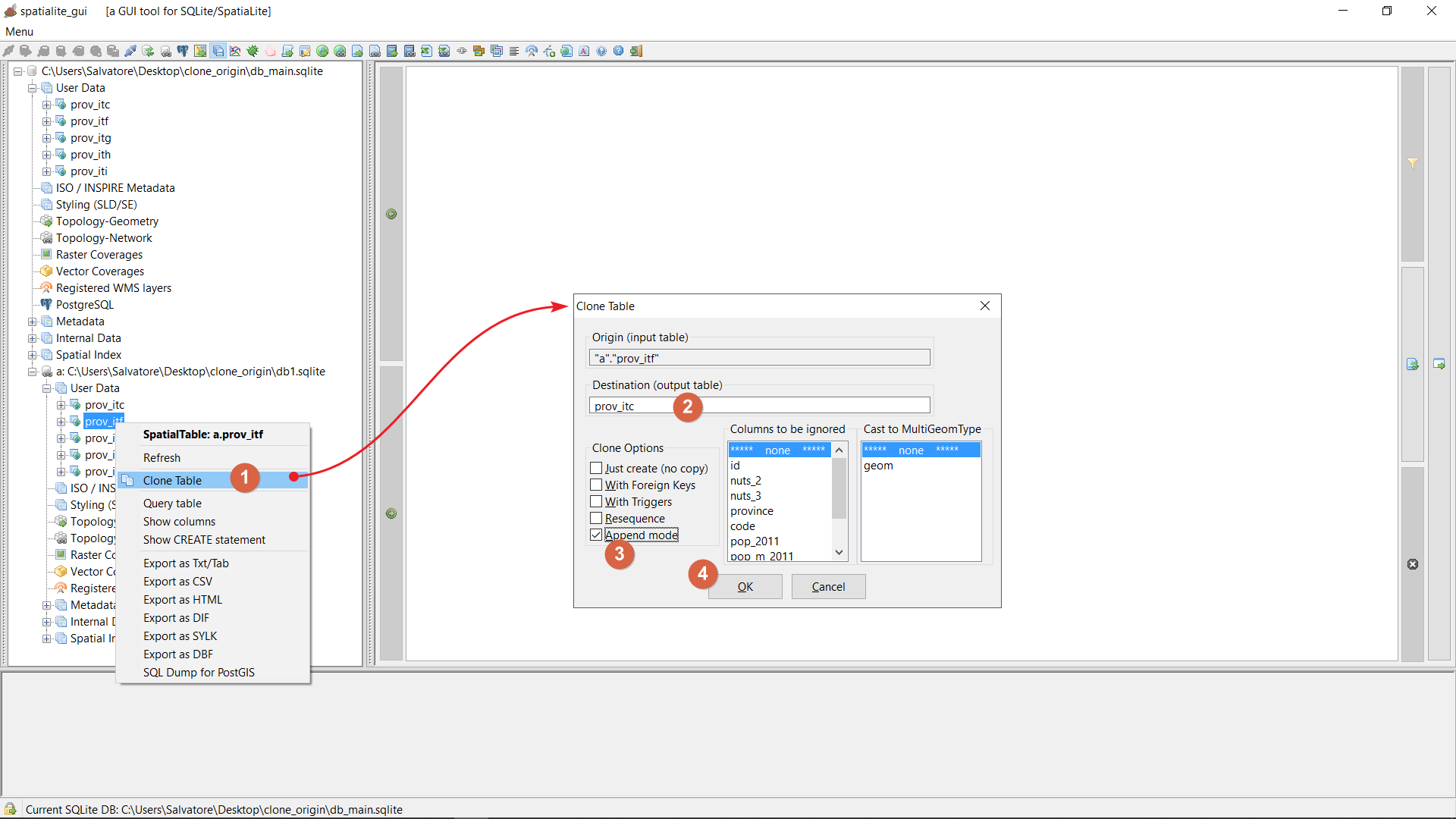Expand the Metadata tree node
Viewport: 1456px width, 819px height.
tap(33, 322)
